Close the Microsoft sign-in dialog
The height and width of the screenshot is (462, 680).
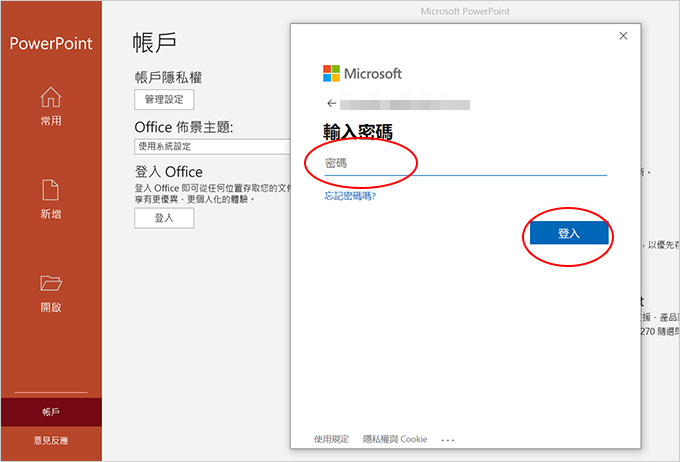[623, 36]
